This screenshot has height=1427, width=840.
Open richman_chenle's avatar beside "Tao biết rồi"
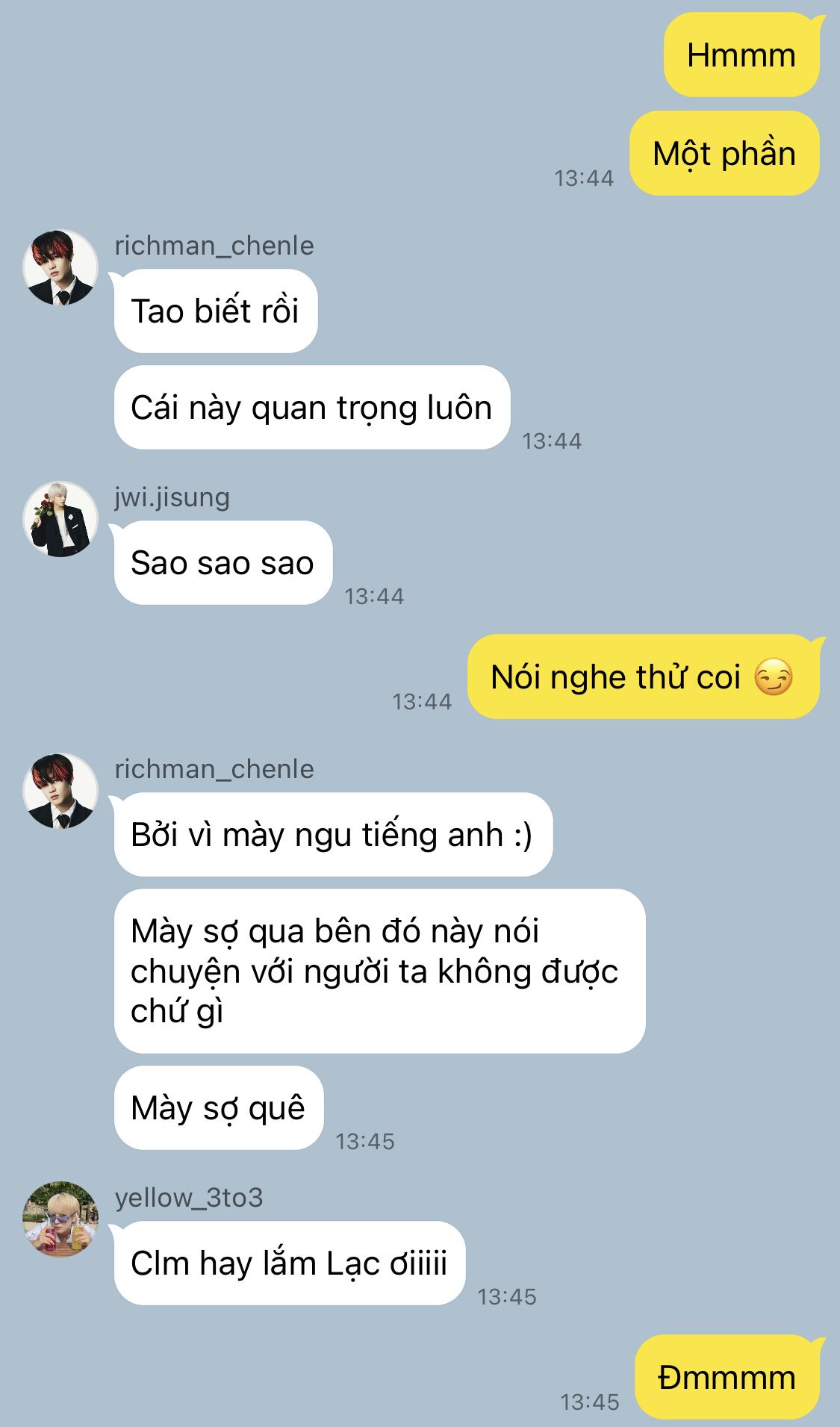tap(60, 267)
